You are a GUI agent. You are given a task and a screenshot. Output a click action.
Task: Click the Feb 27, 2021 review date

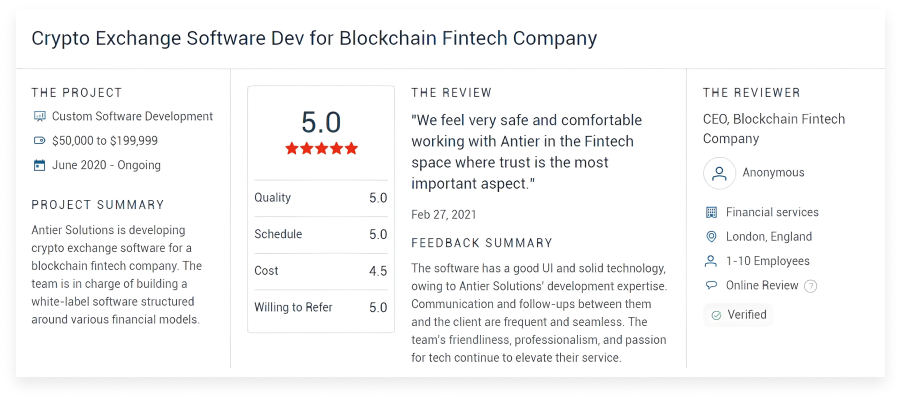coord(443,214)
